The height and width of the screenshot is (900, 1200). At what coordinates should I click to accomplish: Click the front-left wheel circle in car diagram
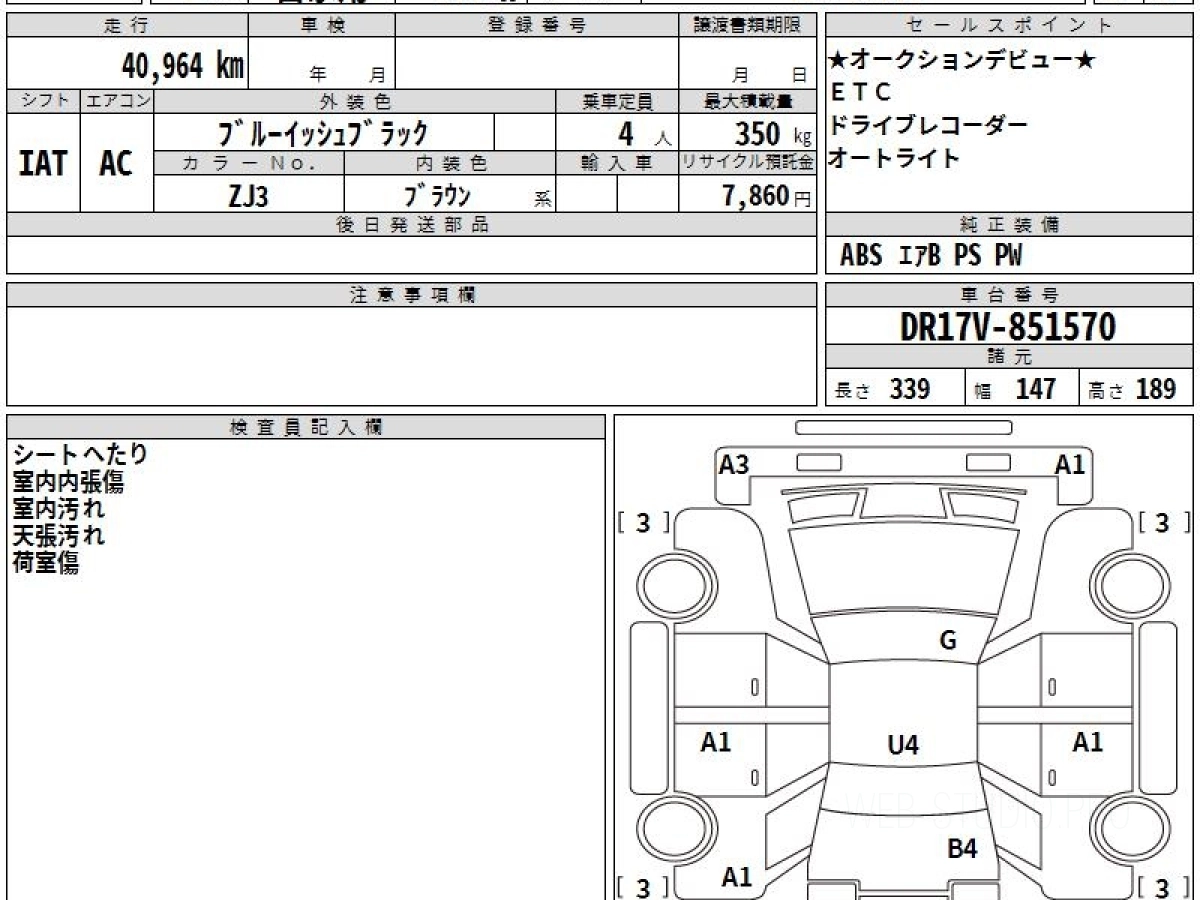tap(669, 583)
